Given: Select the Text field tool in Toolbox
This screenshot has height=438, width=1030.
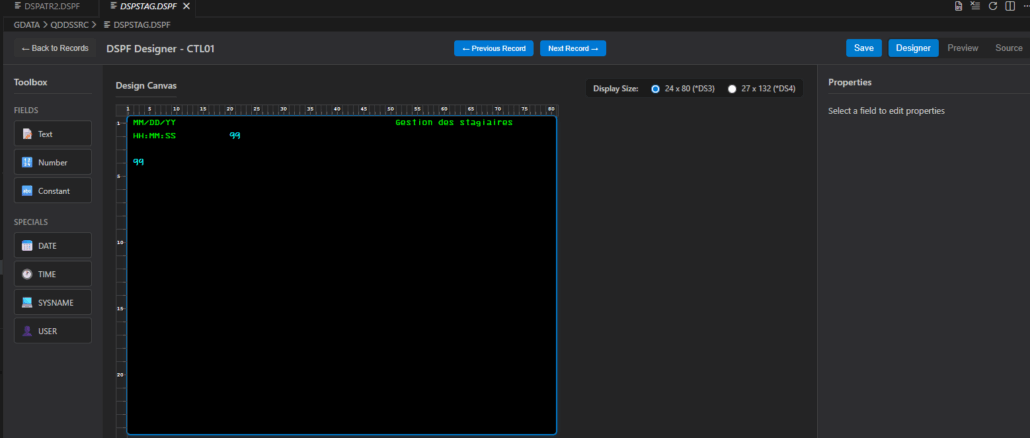Looking at the screenshot, I should tap(52, 134).
